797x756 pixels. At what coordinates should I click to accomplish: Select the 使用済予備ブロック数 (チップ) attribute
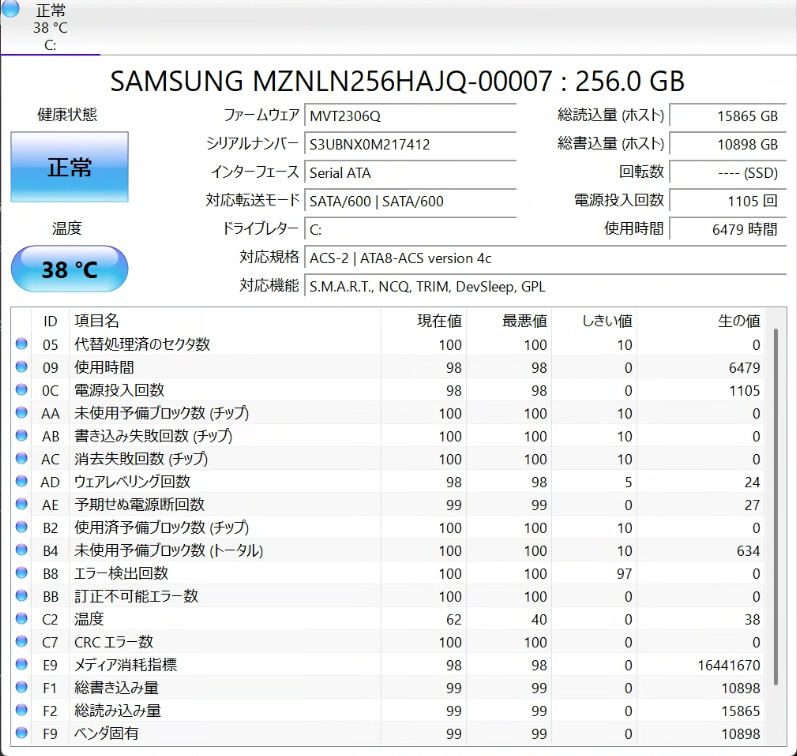[x=162, y=527]
